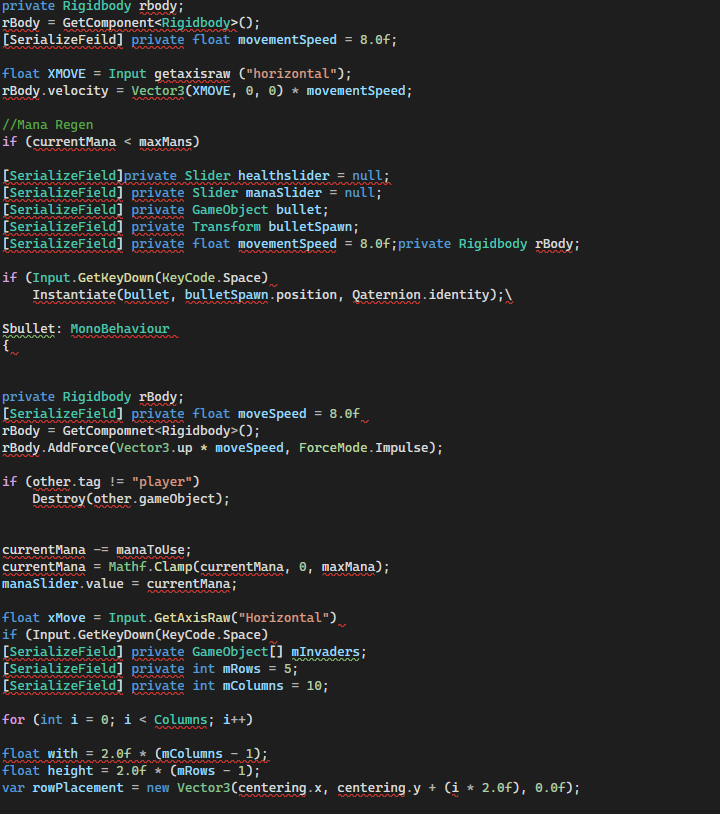720x814 pixels.
Task: Click the Mathf class name
Action: click(128, 567)
